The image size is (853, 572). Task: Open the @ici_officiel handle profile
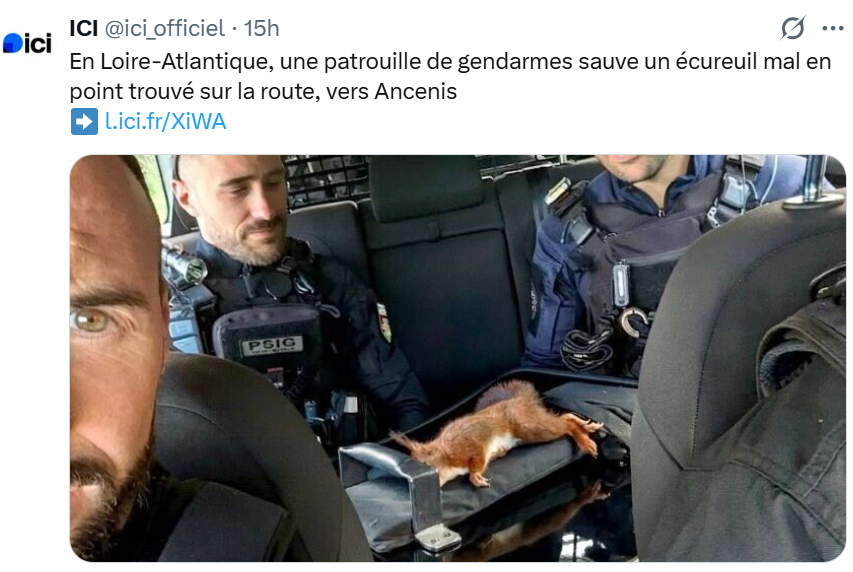[x=164, y=28]
